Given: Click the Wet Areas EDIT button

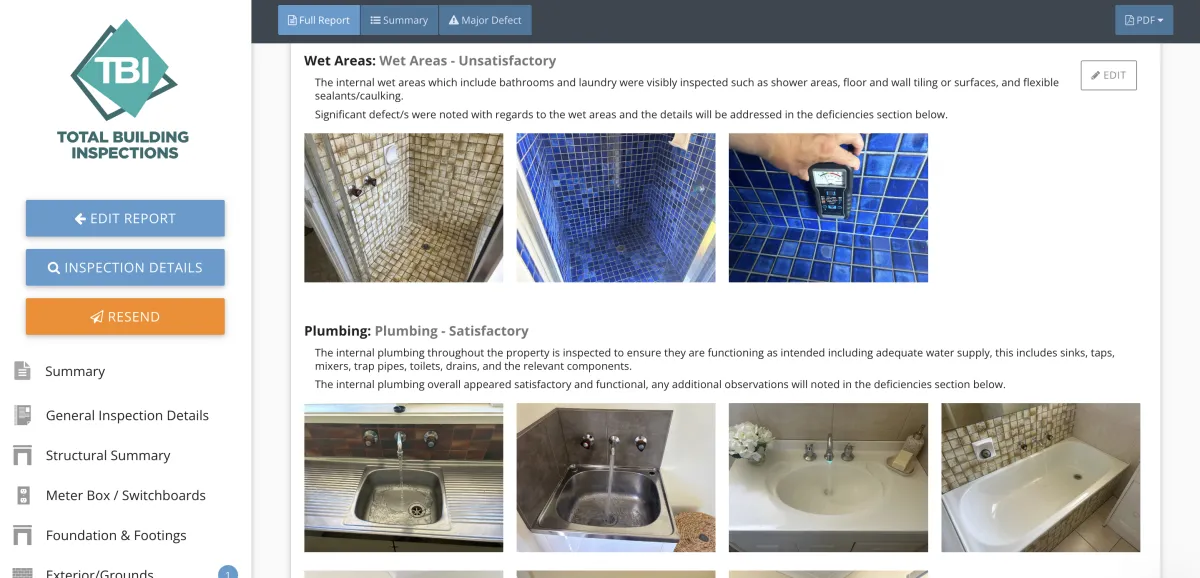Looking at the screenshot, I should tap(1108, 75).
